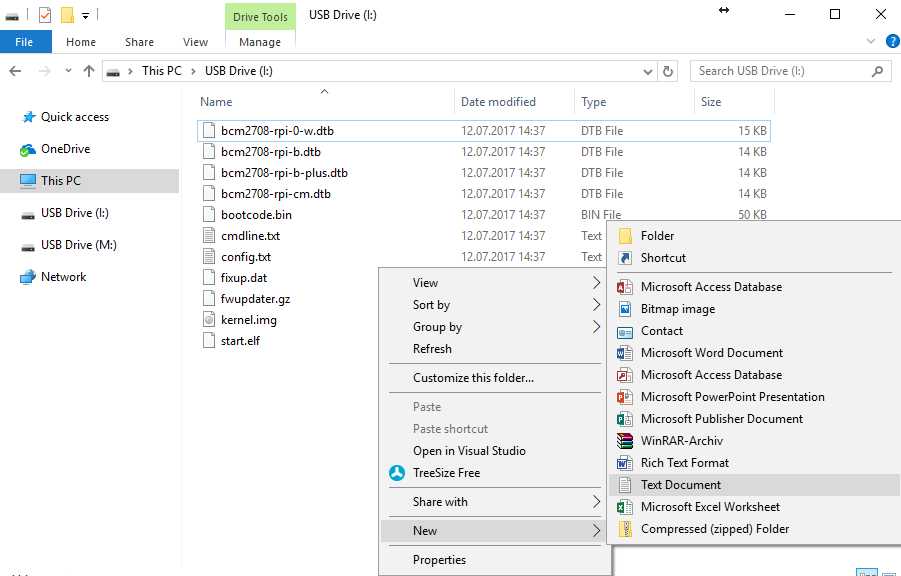Screen dimensions: 901x576
Task: Click the New folder icon in quick access toolbar
Action: click(x=67, y=15)
